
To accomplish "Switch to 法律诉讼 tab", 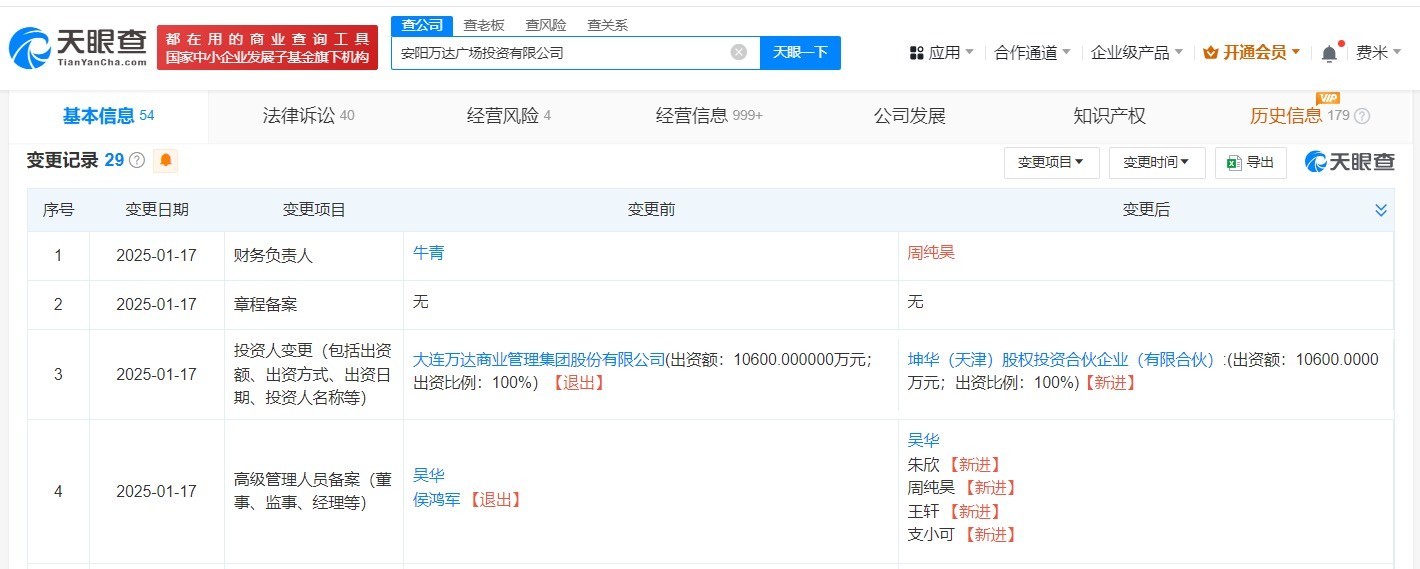I will (308, 116).
